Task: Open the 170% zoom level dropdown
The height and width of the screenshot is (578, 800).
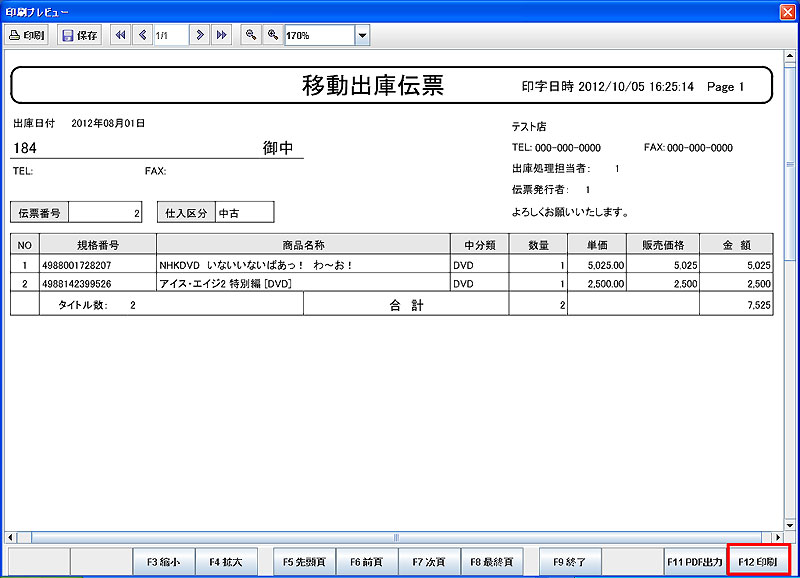Action: click(362, 36)
